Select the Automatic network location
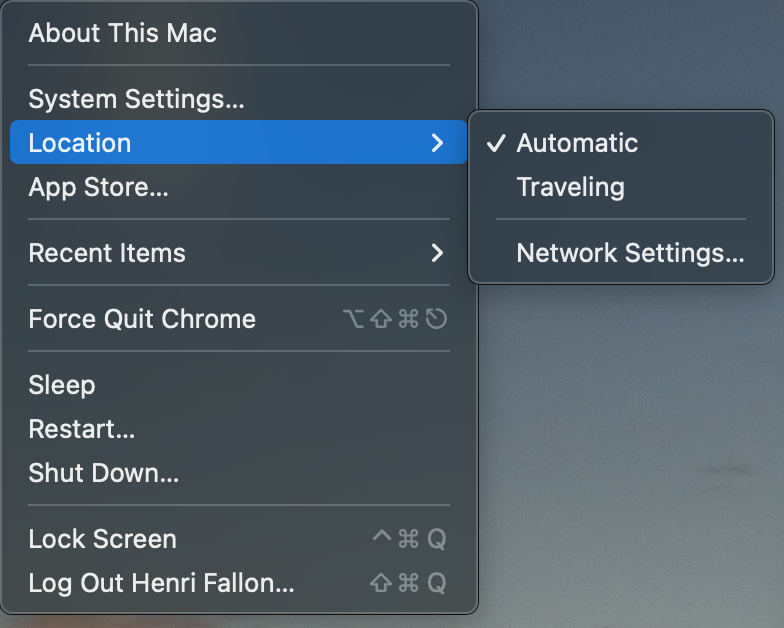This screenshot has height=628, width=784. (577, 143)
